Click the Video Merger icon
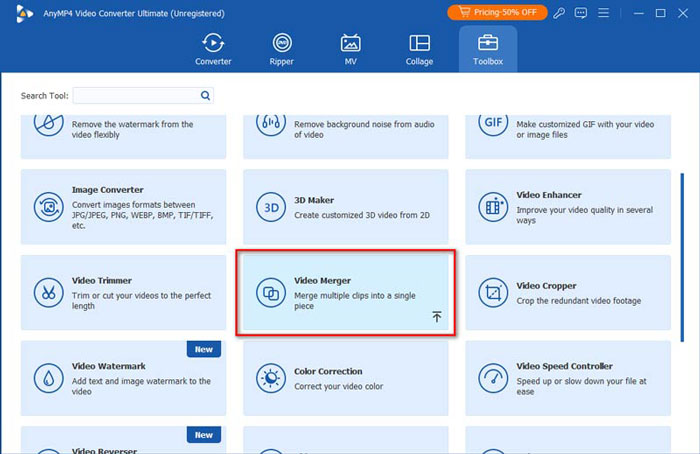 tap(271, 292)
